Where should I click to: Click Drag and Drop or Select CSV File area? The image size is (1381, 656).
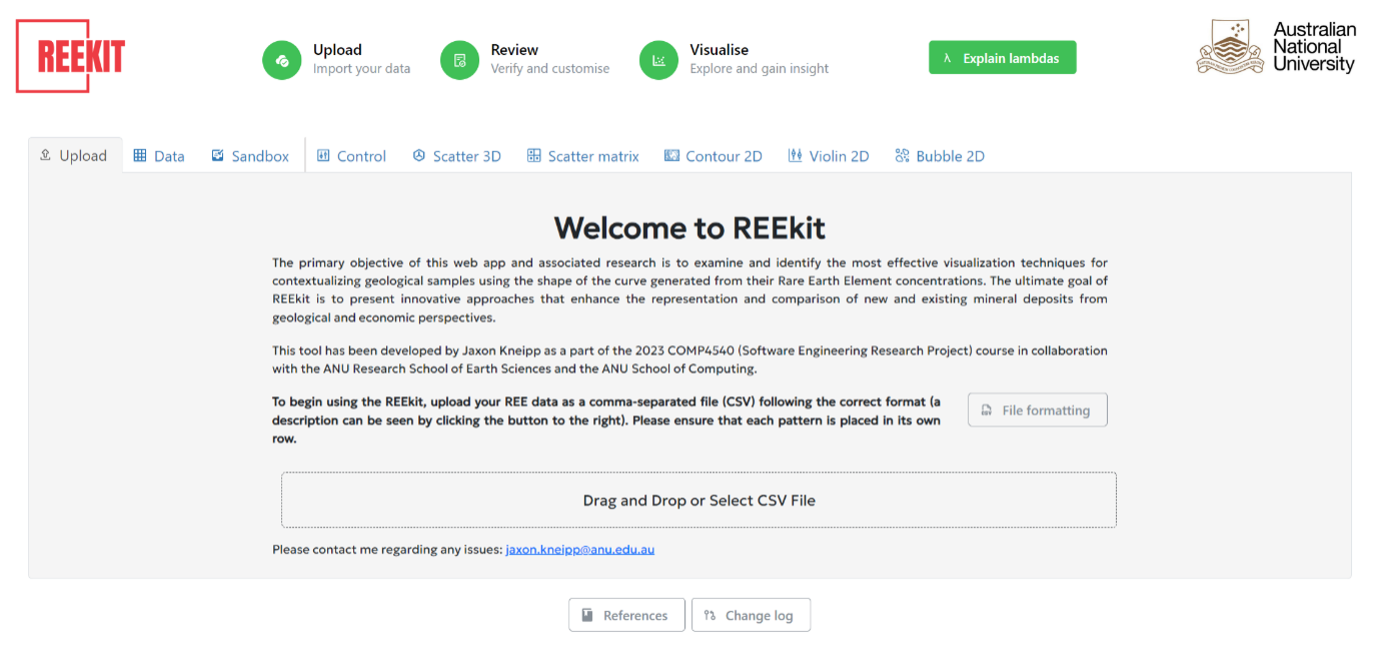coord(699,500)
